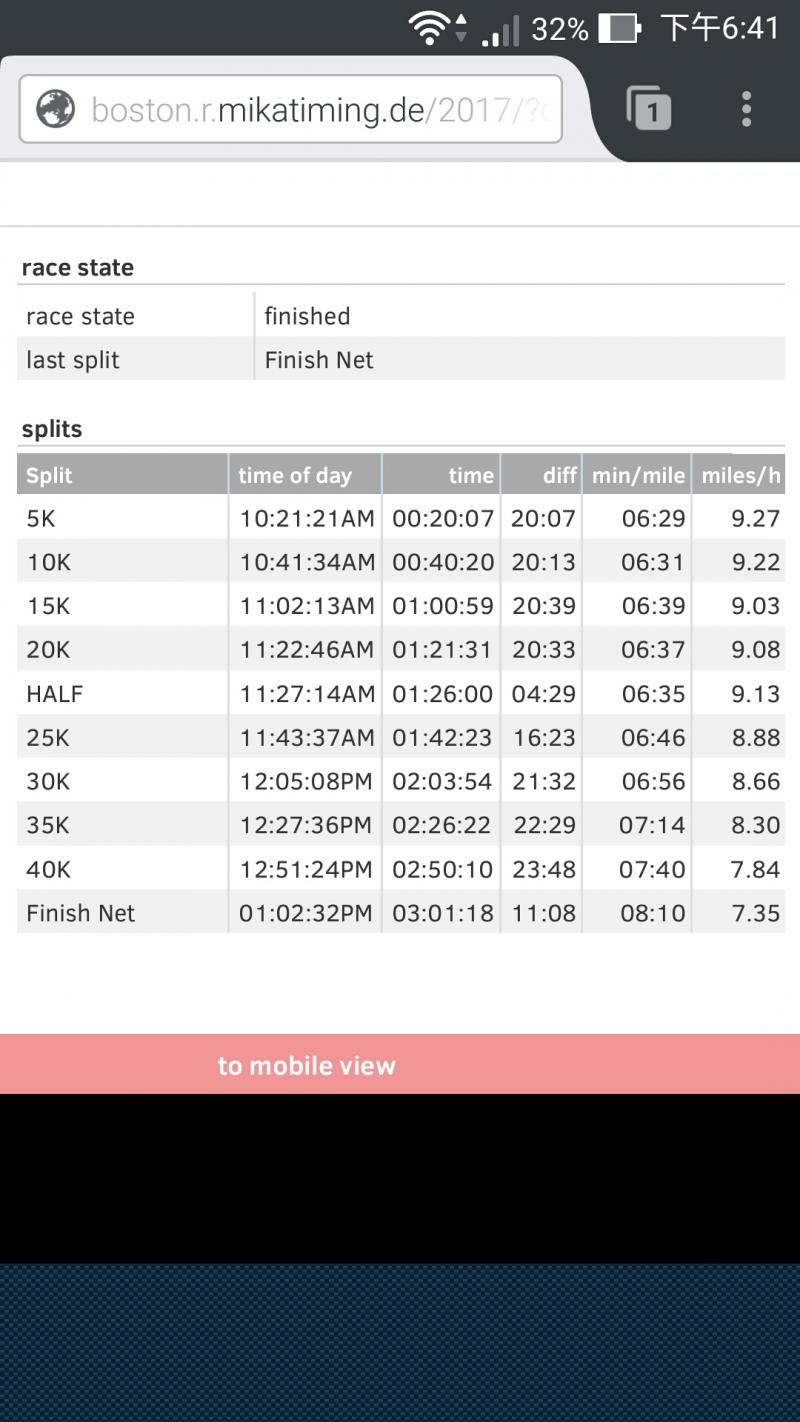Image resolution: width=800 pixels, height=1422 pixels.
Task: Tap the globe site info icon
Action: point(56,108)
